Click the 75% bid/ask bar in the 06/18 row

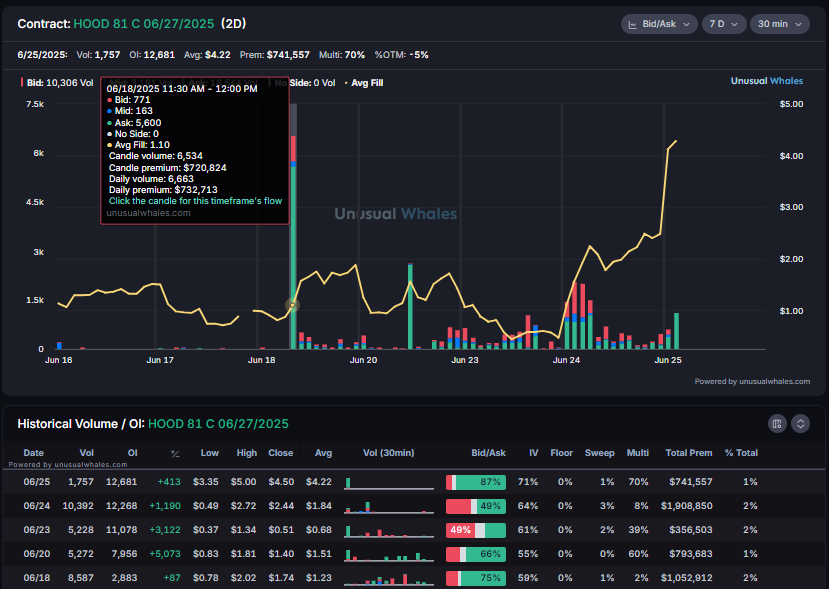point(476,578)
